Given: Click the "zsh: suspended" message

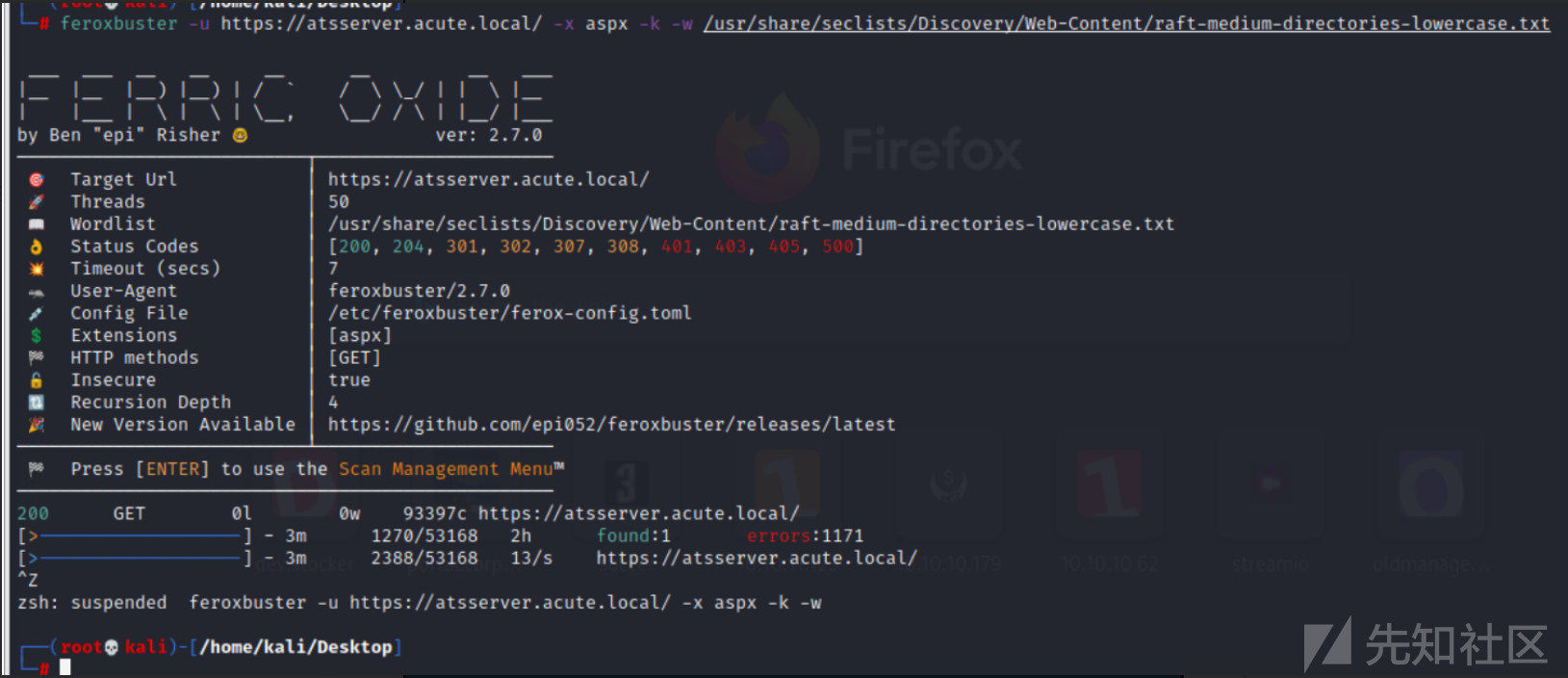Looking at the screenshot, I should pyautogui.click(x=92, y=603).
